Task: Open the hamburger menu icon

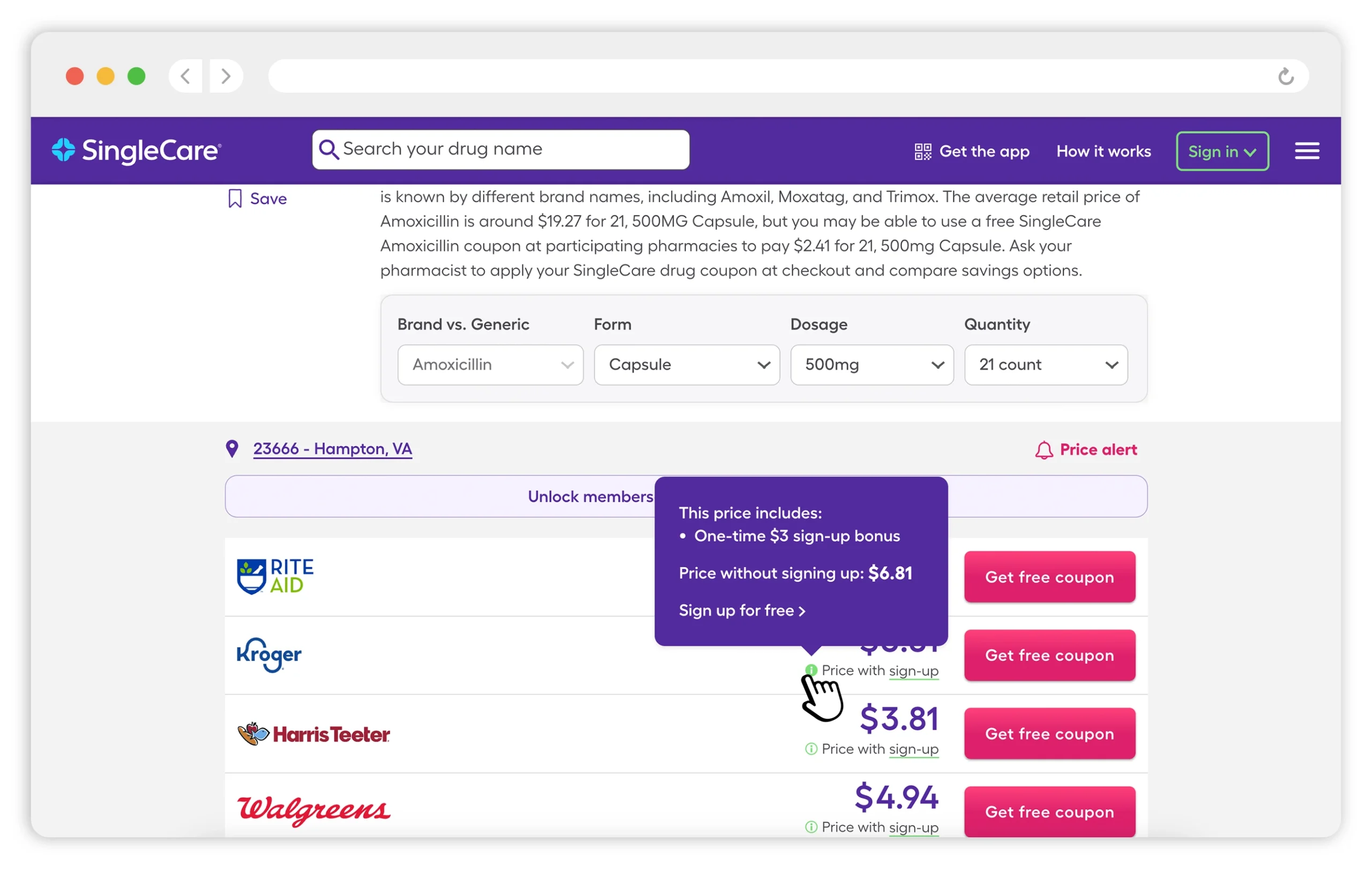Action: (1307, 151)
